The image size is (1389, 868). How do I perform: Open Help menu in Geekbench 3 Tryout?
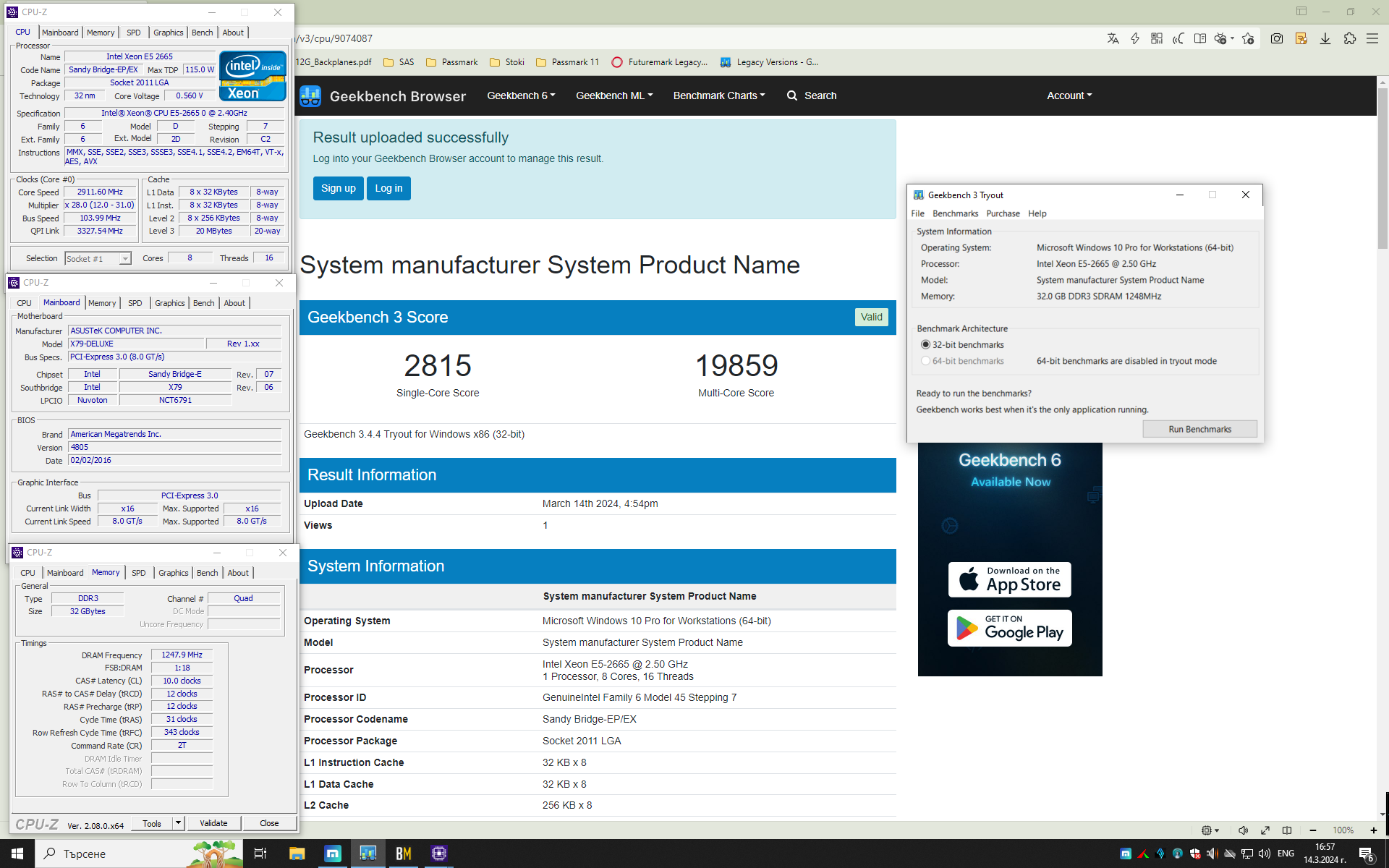click(x=1037, y=213)
